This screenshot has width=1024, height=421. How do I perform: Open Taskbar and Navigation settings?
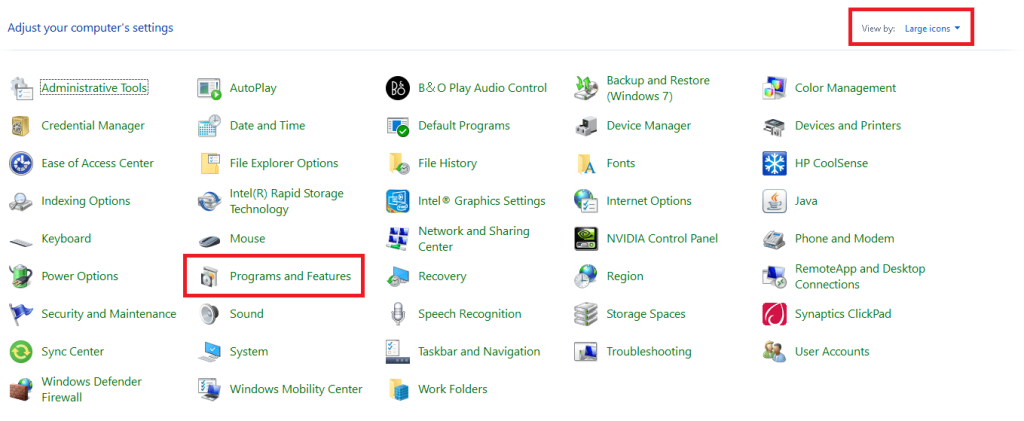click(x=478, y=352)
